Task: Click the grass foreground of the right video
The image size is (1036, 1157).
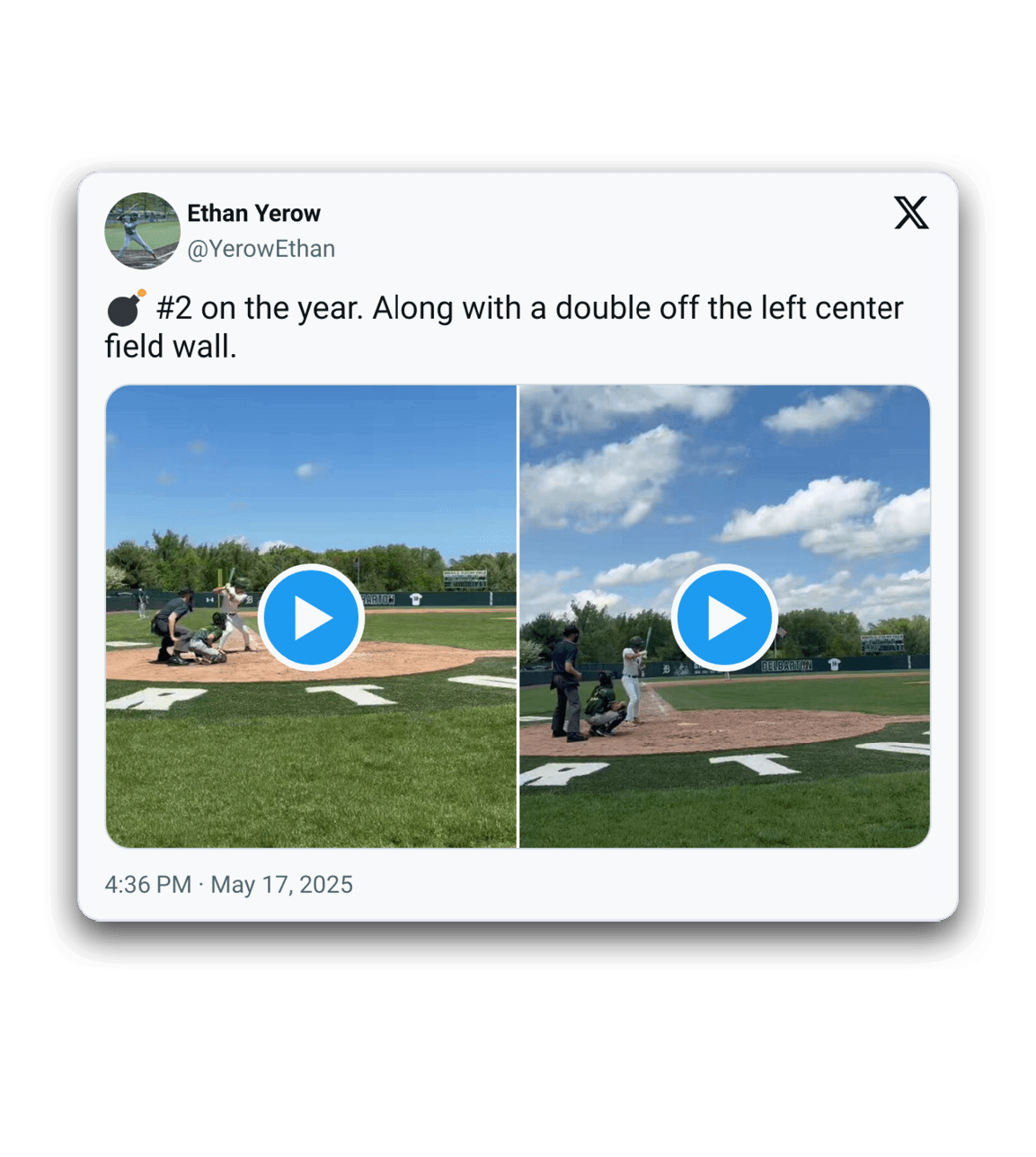Action: [x=724, y=804]
